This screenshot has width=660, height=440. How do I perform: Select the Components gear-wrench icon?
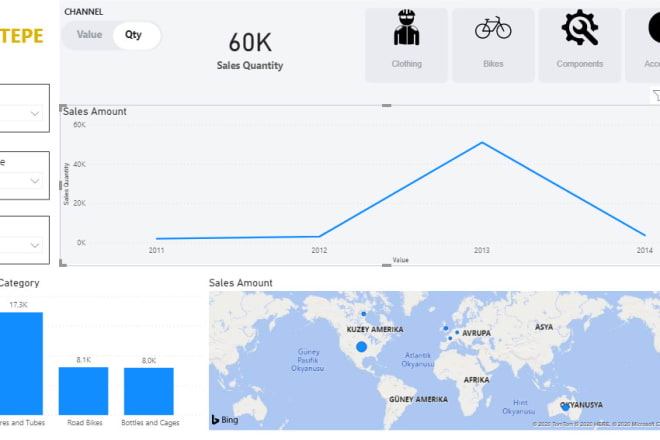[x=580, y=27]
